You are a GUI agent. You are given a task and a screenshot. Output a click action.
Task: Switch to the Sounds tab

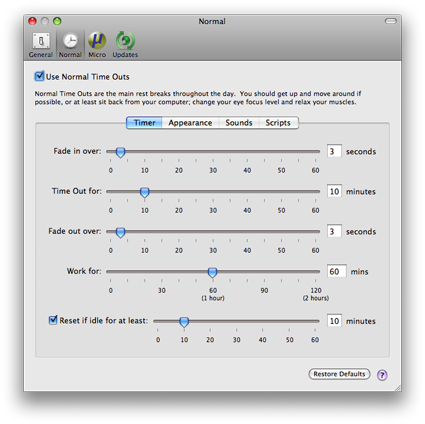coord(239,123)
